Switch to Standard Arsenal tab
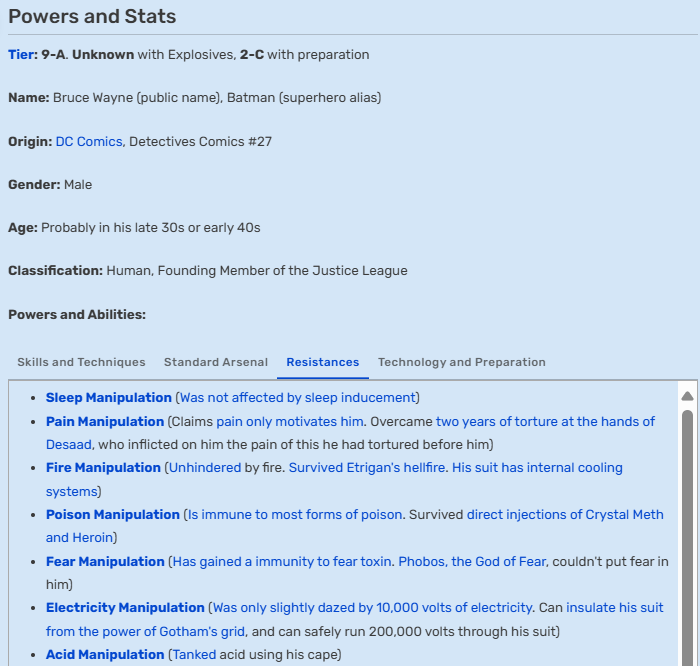The width and height of the screenshot is (700, 666). click(x=216, y=362)
